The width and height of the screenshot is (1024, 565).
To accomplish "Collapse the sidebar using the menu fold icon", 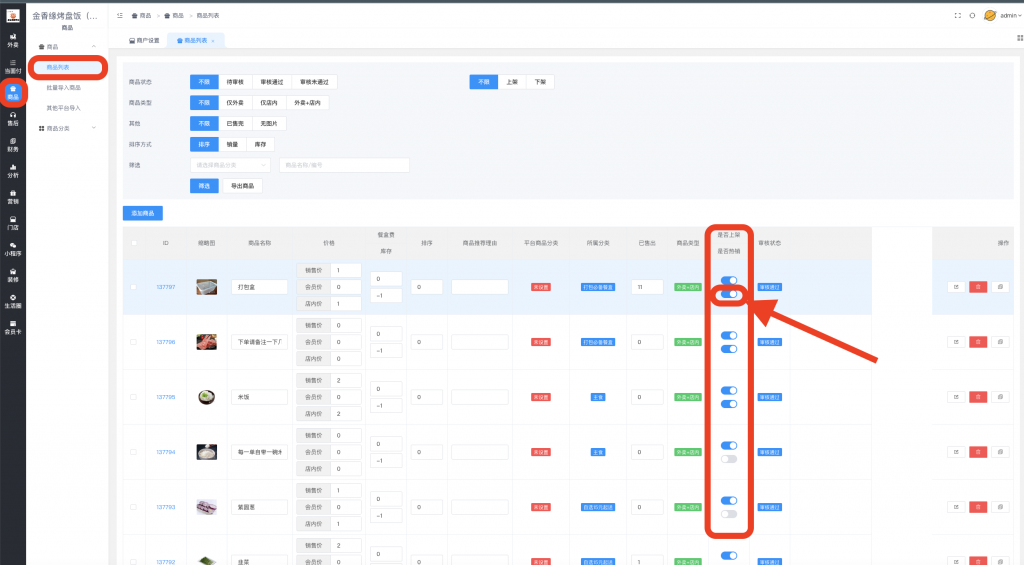I will [x=120, y=16].
